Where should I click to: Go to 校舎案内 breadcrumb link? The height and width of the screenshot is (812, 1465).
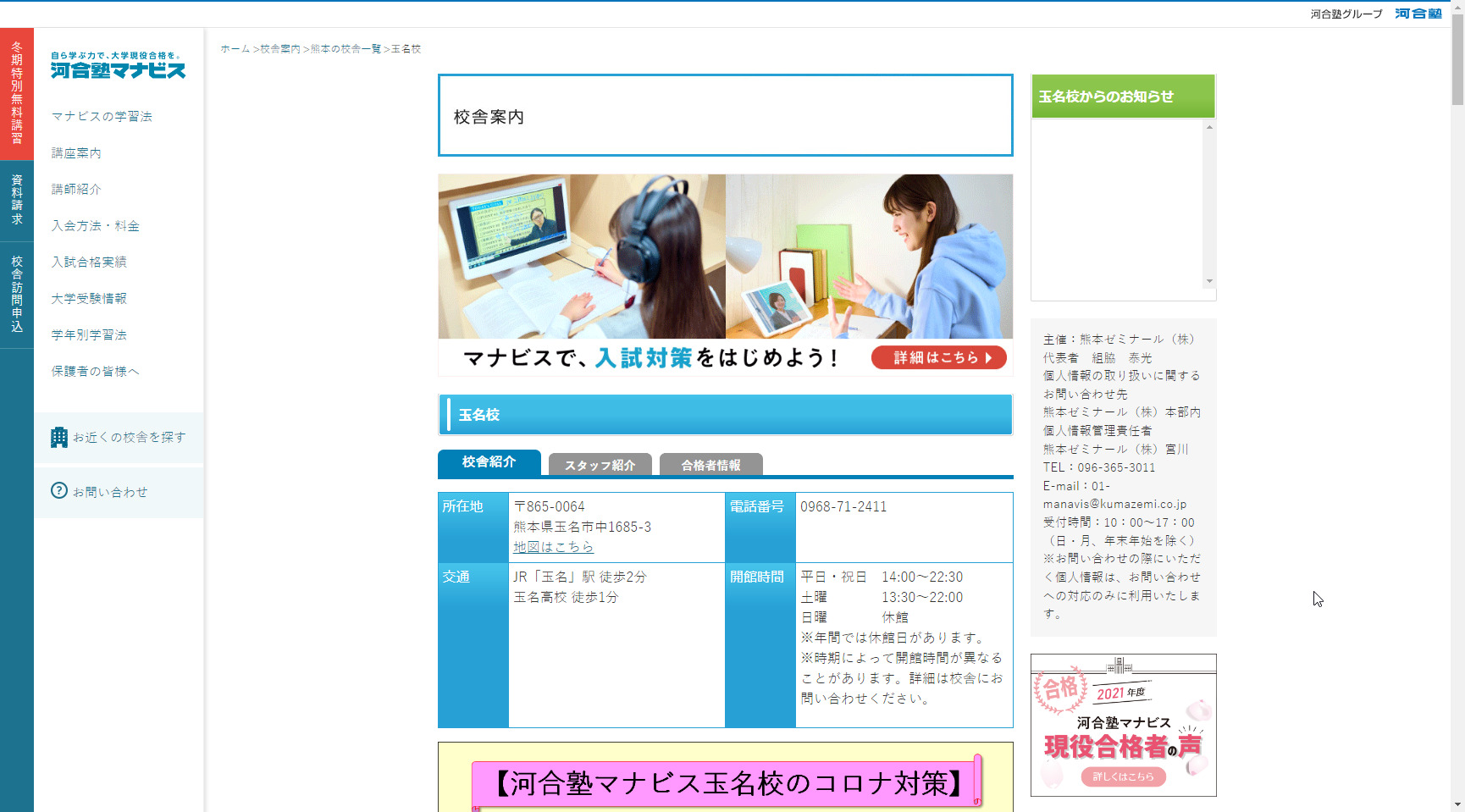coord(280,49)
